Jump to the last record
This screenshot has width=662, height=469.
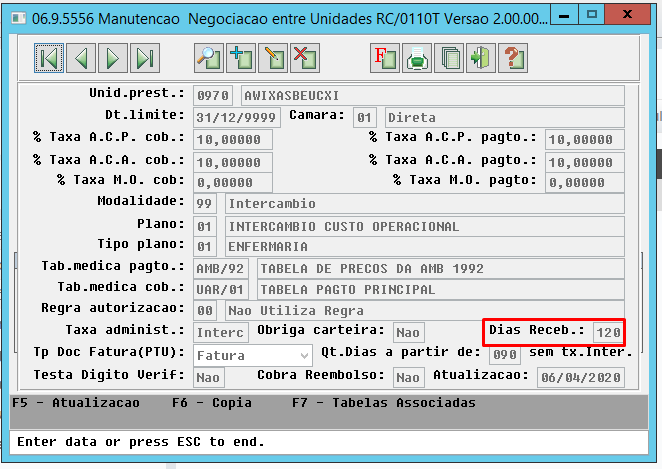point(145,58)
